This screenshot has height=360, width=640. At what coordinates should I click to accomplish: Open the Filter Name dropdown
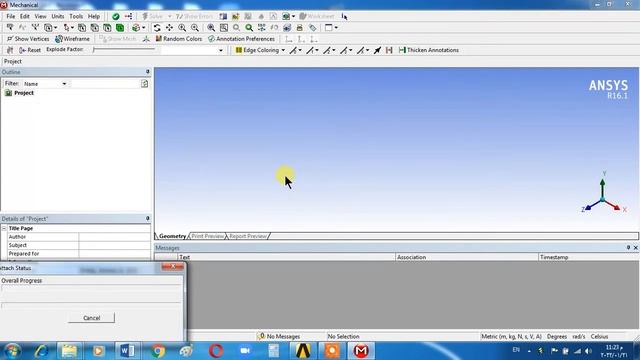pyautogui.click(x=64, y=84)
